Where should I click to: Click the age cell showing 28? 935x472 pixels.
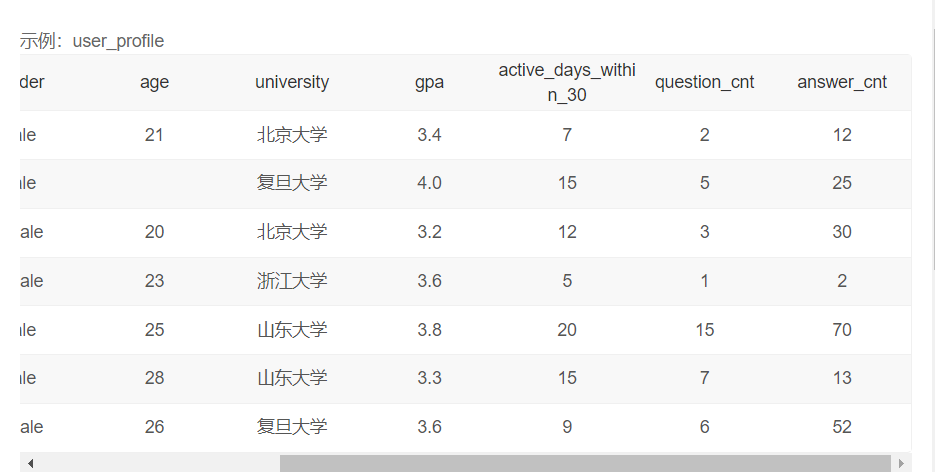coord(154,378)
